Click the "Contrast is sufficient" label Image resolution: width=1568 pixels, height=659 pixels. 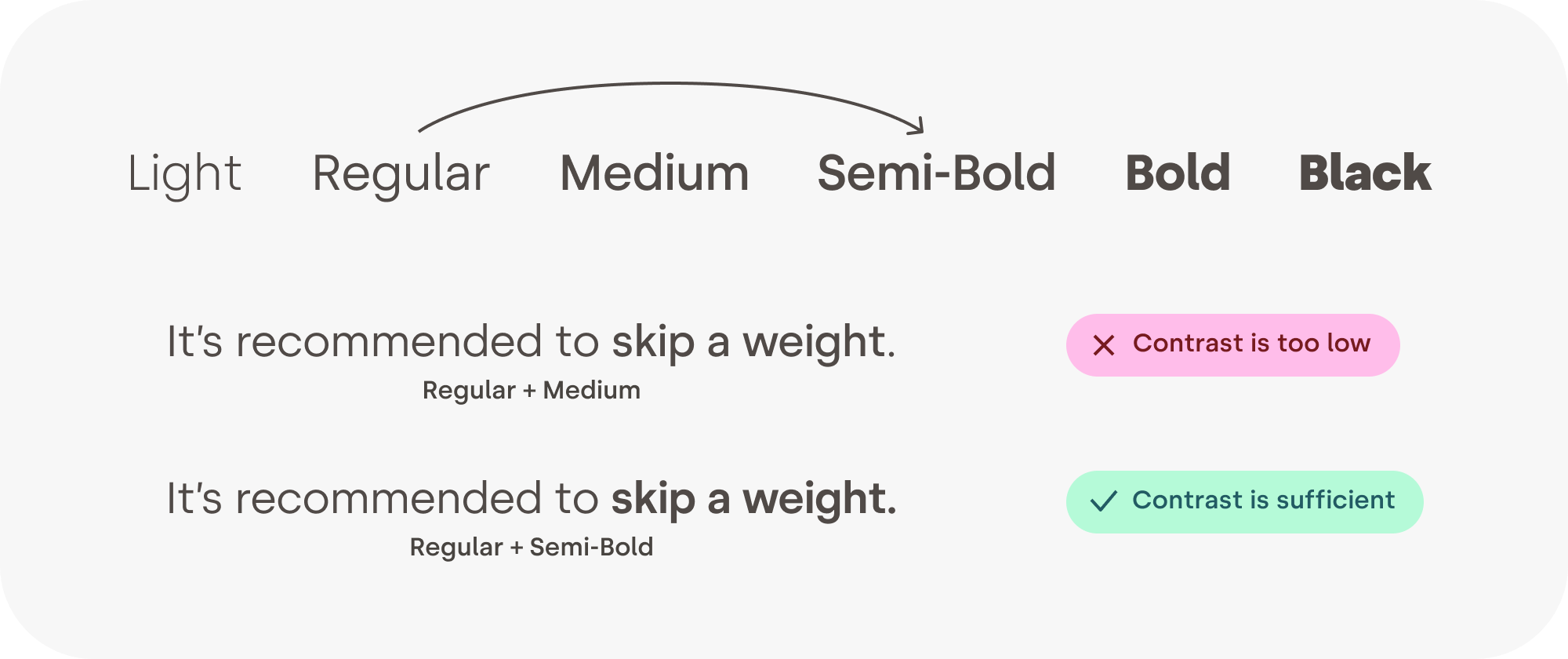pyautogui.click(x=1263, y=501)
